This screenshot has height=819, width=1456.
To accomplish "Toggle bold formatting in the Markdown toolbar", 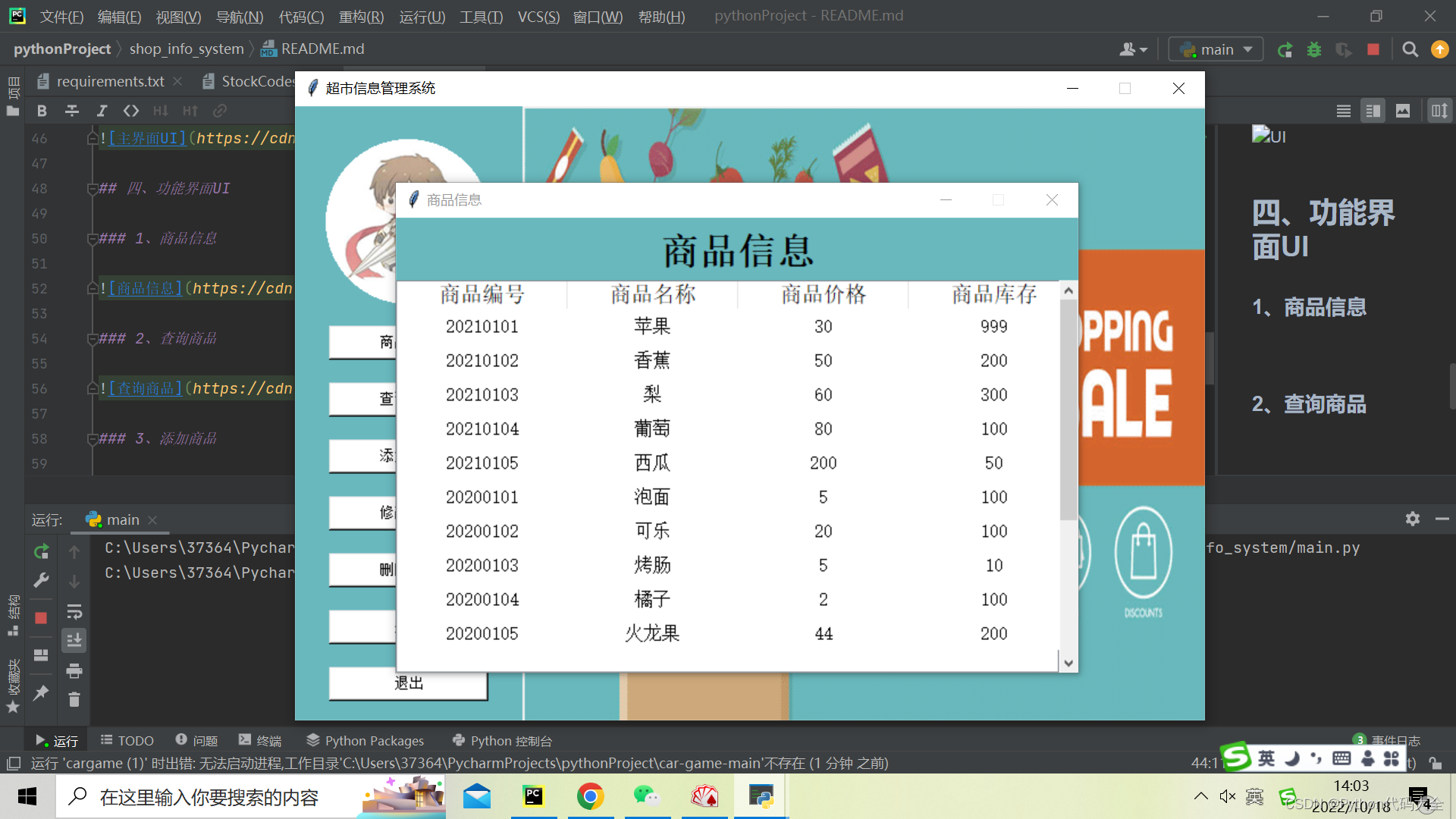I will click(x=42, y=111).
